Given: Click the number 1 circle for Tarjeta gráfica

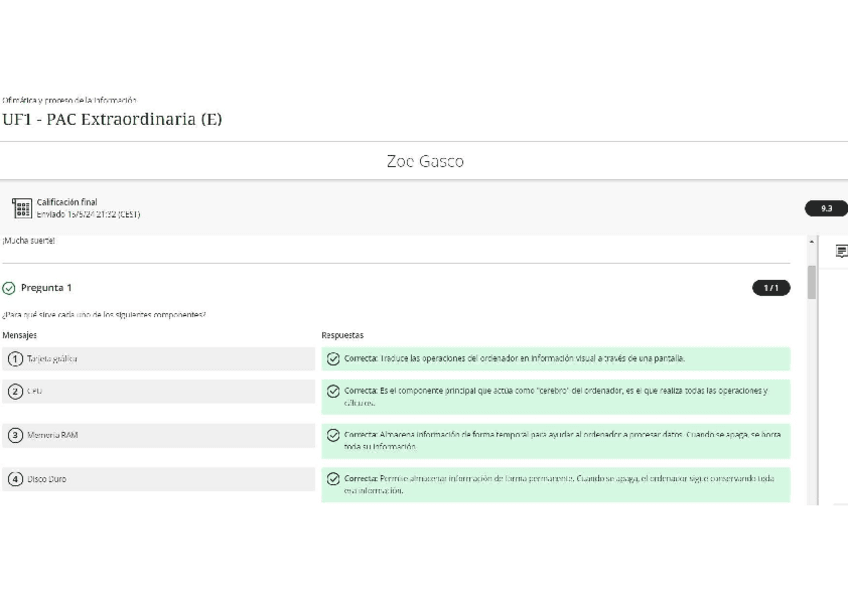Looking at the screenshot, I should 15,359.
